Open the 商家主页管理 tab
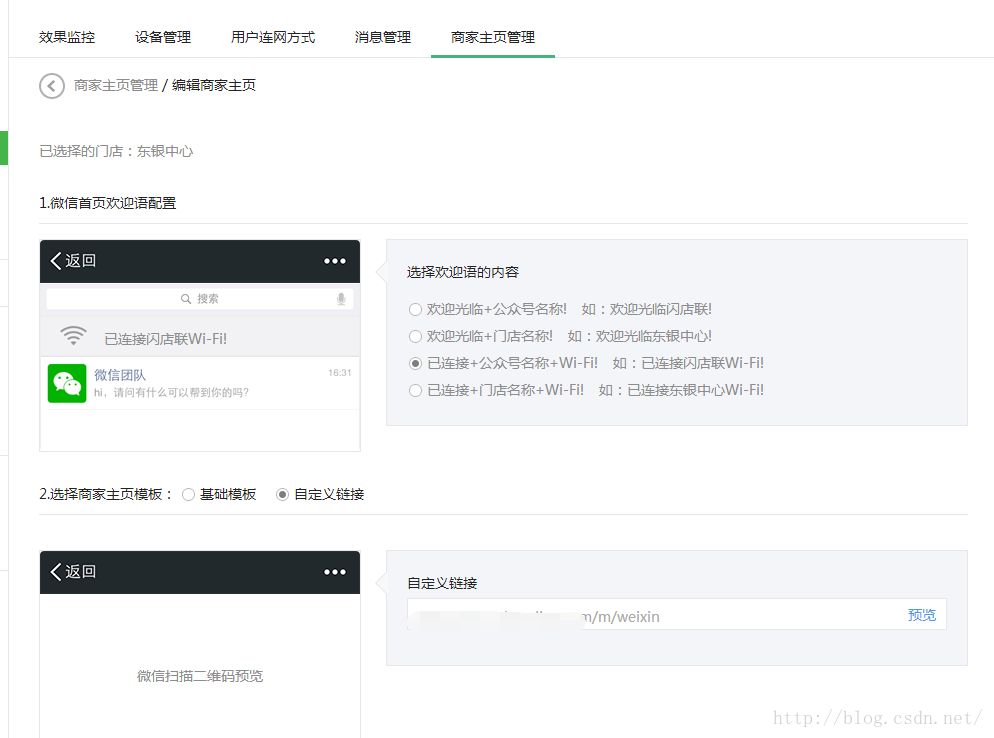The image size is (994, 738). (x=493, y=37)
